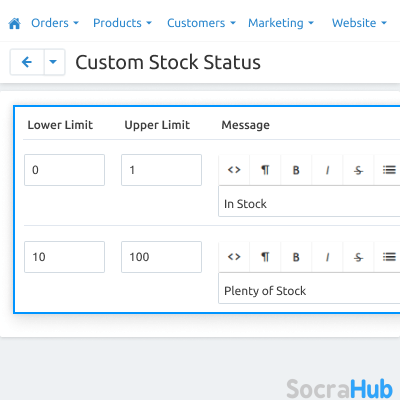Toggle bold in the Plenty of Stock editor
400x400 pixels.
(296, 257)
